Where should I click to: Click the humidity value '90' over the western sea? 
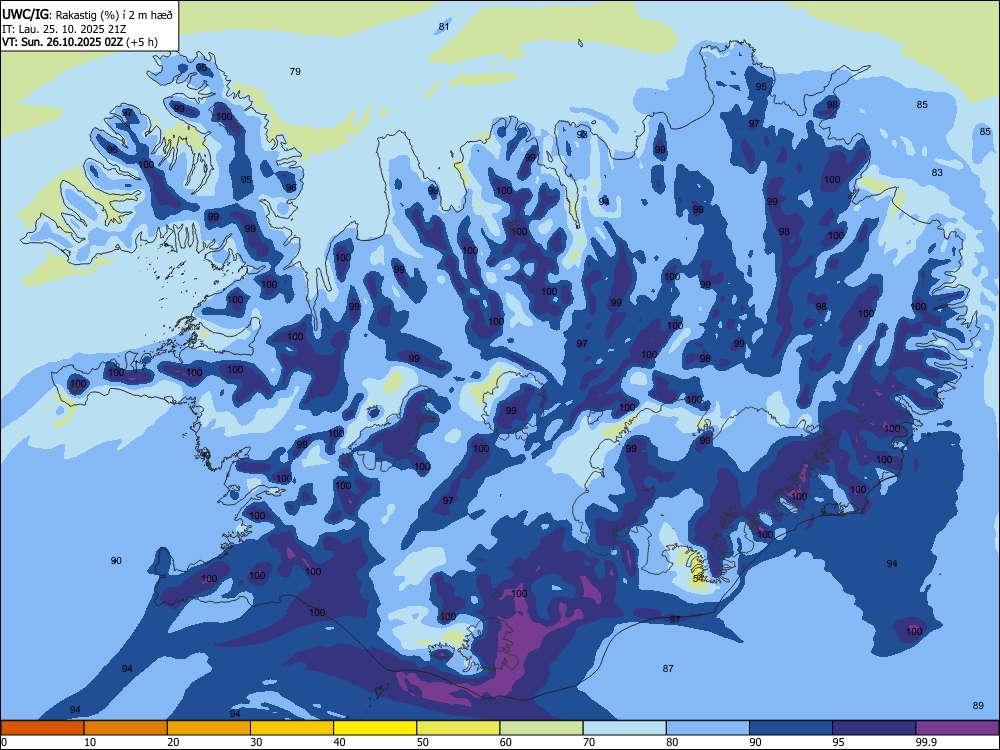(x=115, y=561)
